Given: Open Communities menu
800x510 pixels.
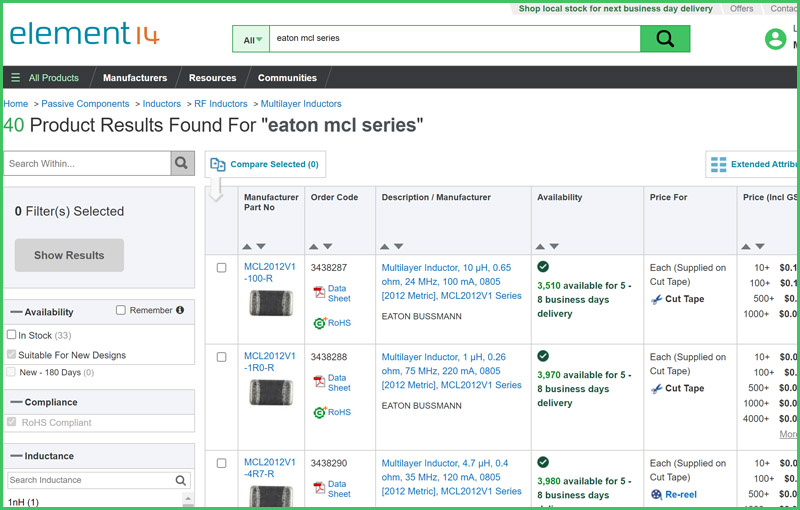Looking at the screenshot, I should 287,78.
